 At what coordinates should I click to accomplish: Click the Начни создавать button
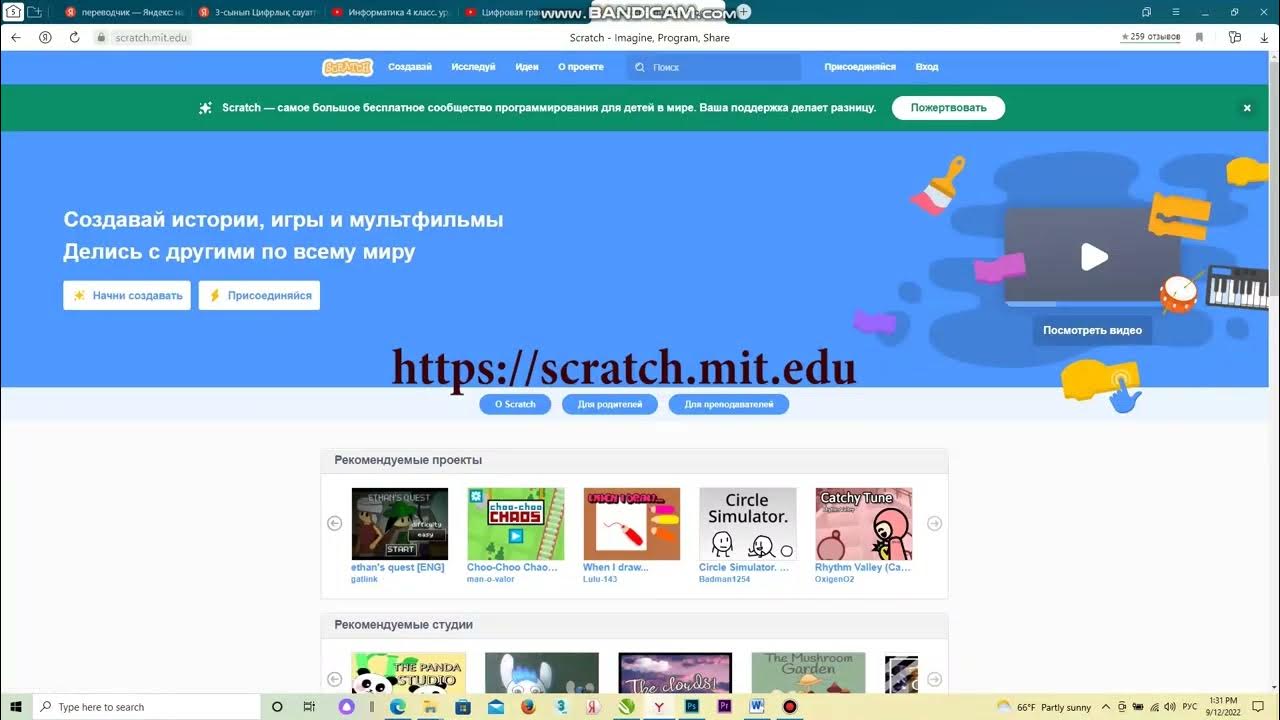coord(127,295)
